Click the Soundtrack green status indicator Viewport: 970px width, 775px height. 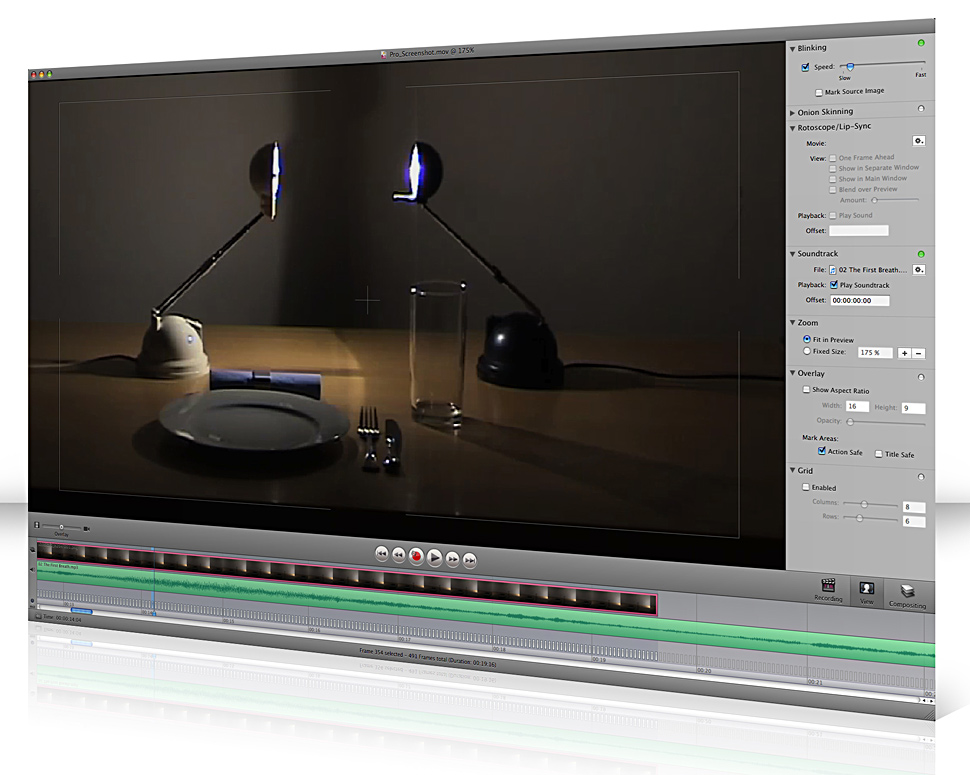click(921, 254)
